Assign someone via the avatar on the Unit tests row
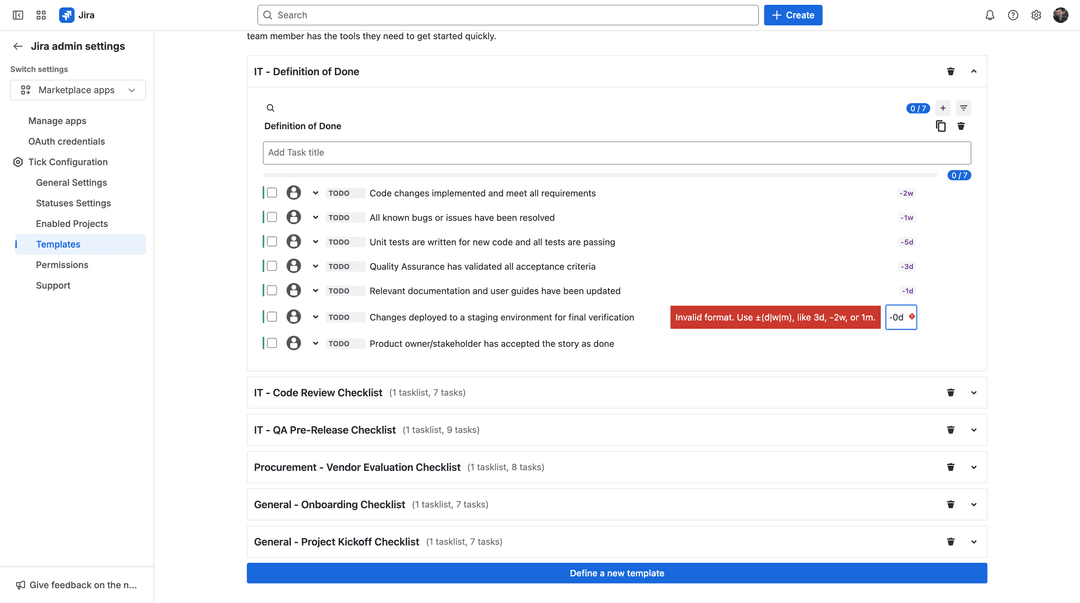The height and width of the screenshot is (603, 1080). point(293,241)
